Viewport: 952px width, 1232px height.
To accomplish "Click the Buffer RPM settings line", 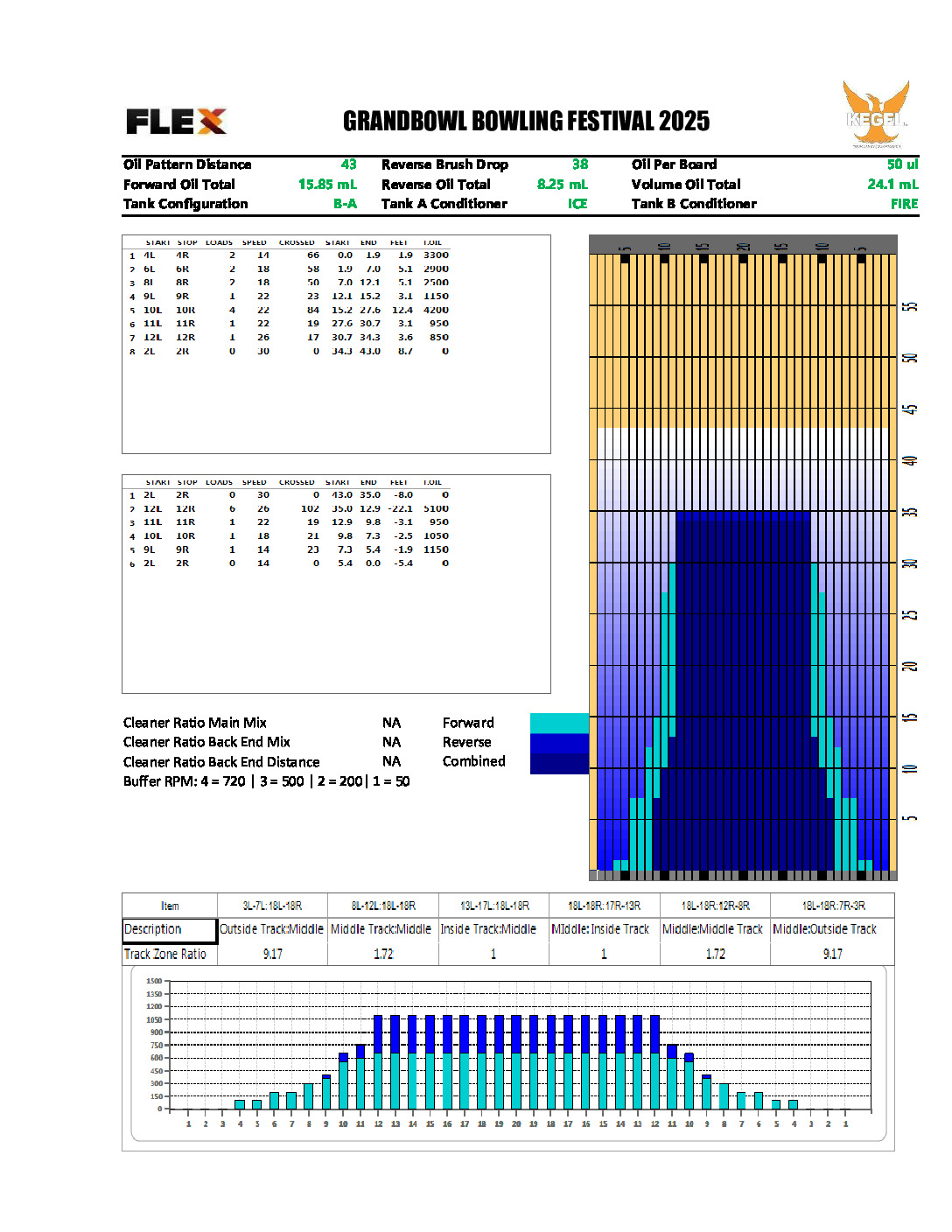I will pyautogui.click(x=266, y=781).
